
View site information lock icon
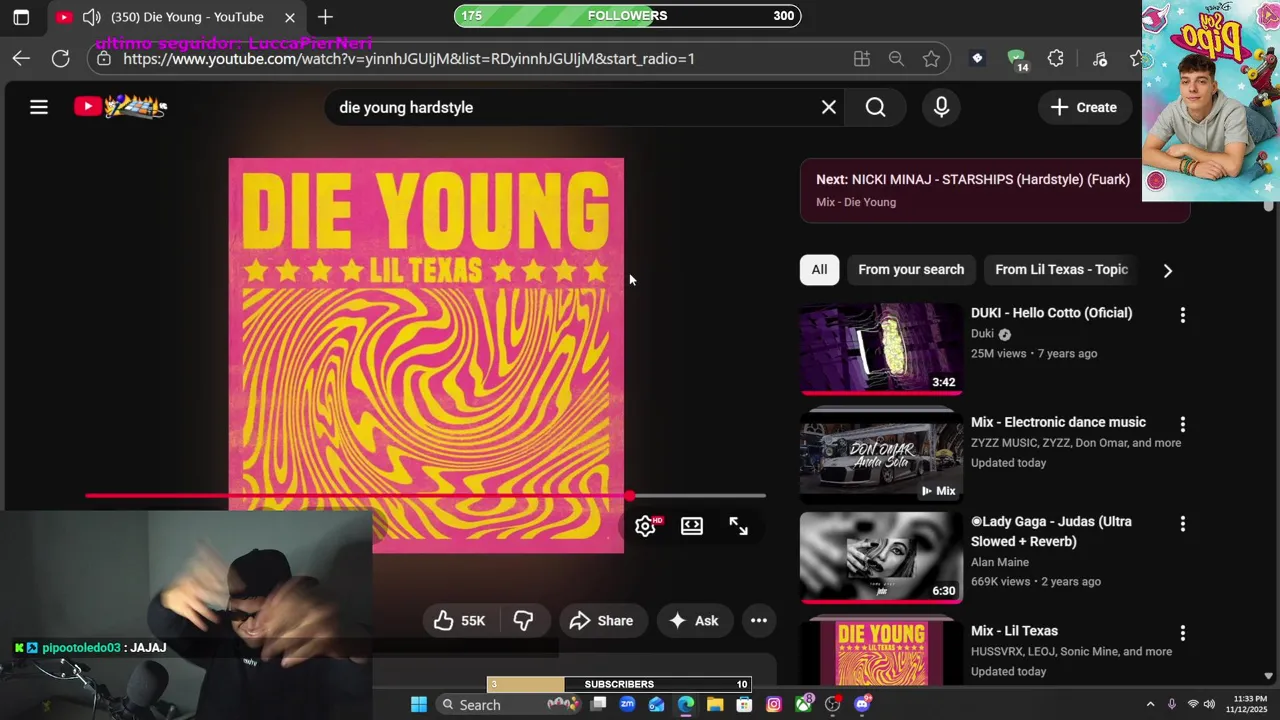104,59
